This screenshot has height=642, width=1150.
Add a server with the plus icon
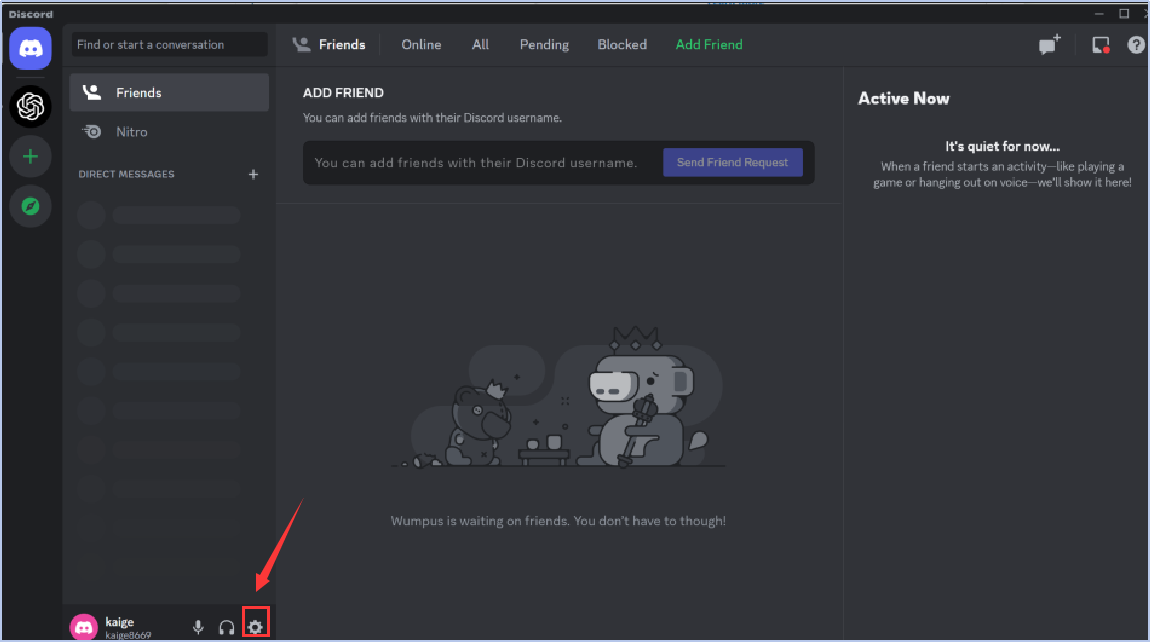pos(30,156)
